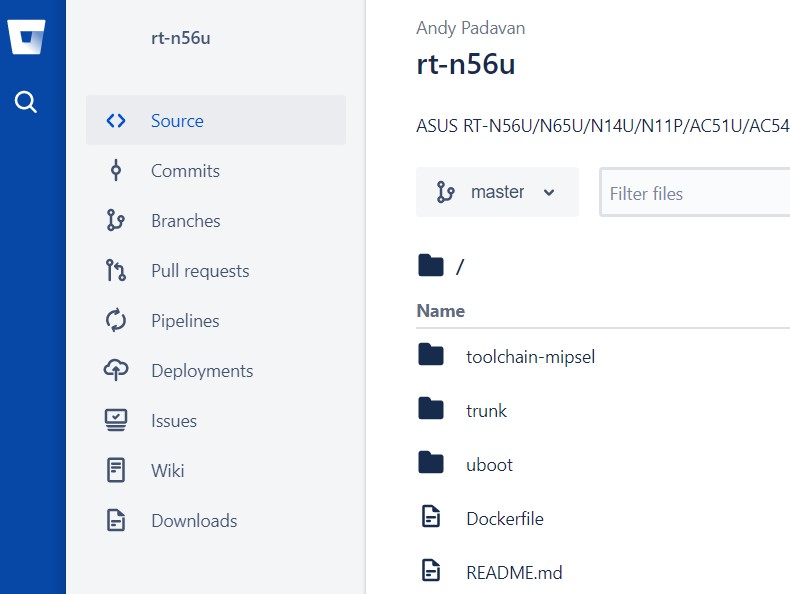Open the master branch dropdown
The height and width of the screenshot is (594, 790).
pos(497,192)
